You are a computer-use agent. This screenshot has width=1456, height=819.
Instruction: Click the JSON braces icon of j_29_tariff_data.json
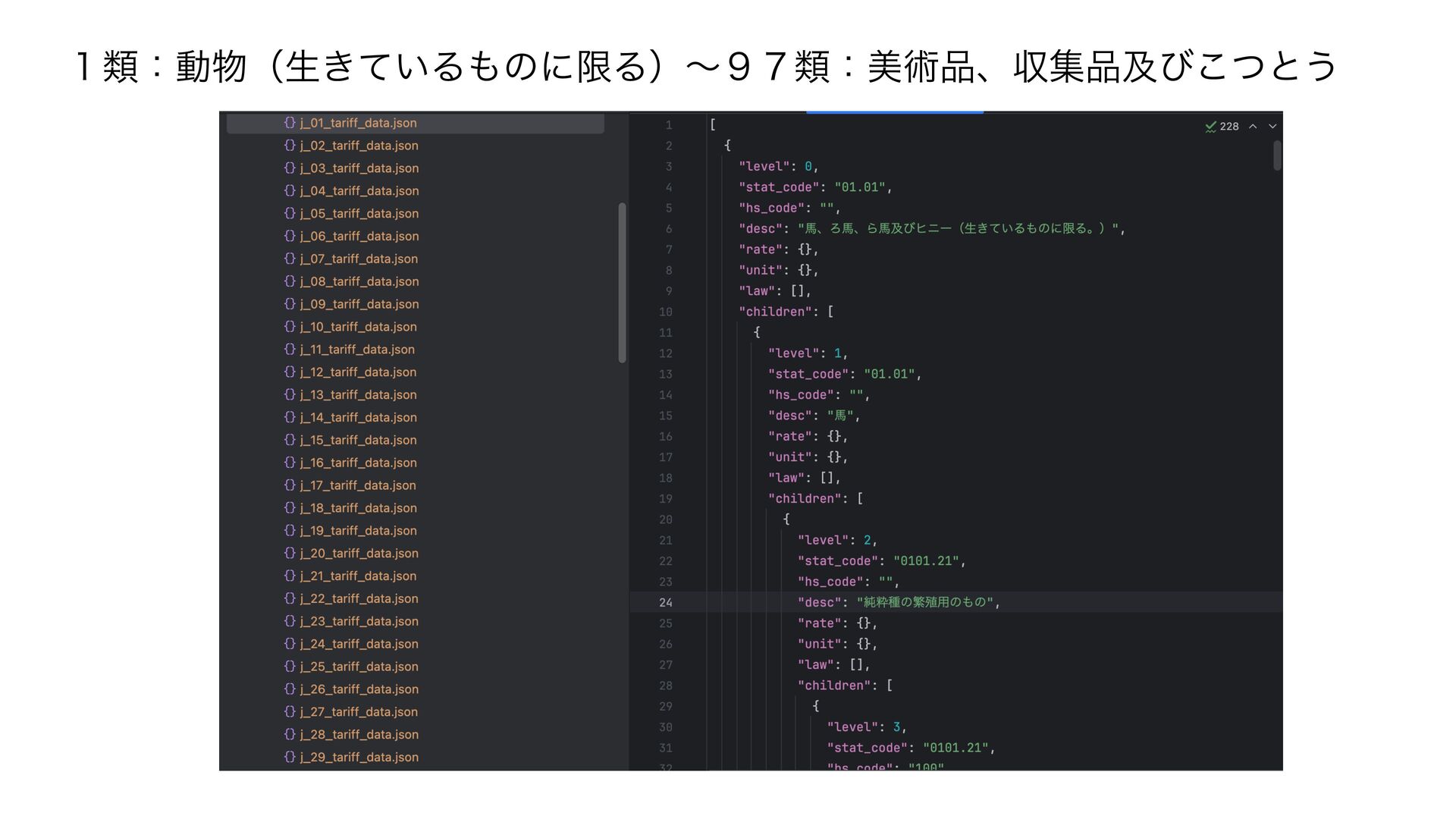click(290, 757)
